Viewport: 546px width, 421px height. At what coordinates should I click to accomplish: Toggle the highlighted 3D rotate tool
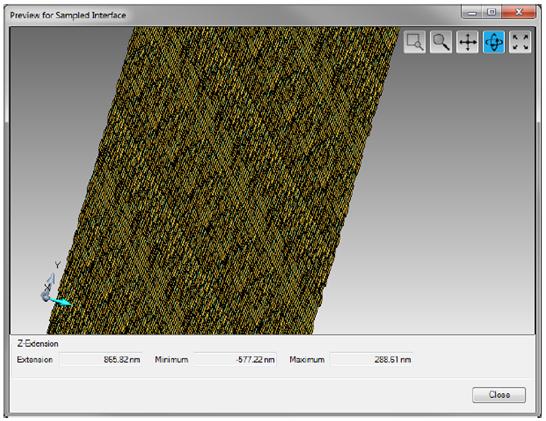tap(494, 42)
